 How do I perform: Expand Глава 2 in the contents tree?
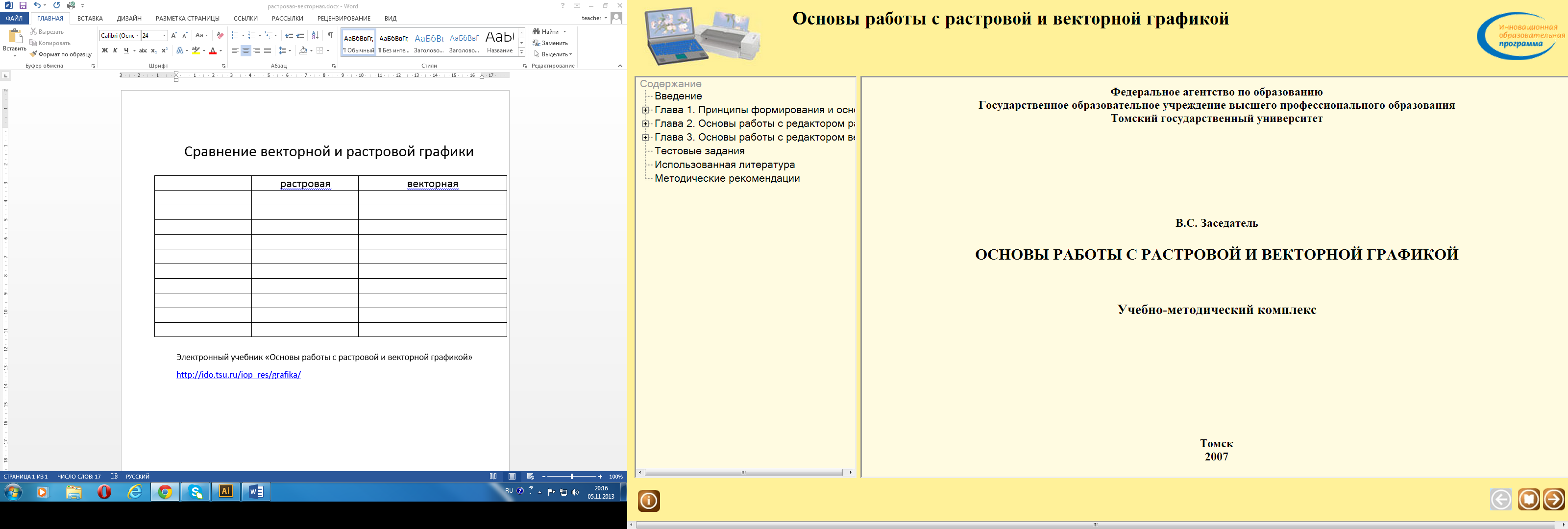pos(645,123)
